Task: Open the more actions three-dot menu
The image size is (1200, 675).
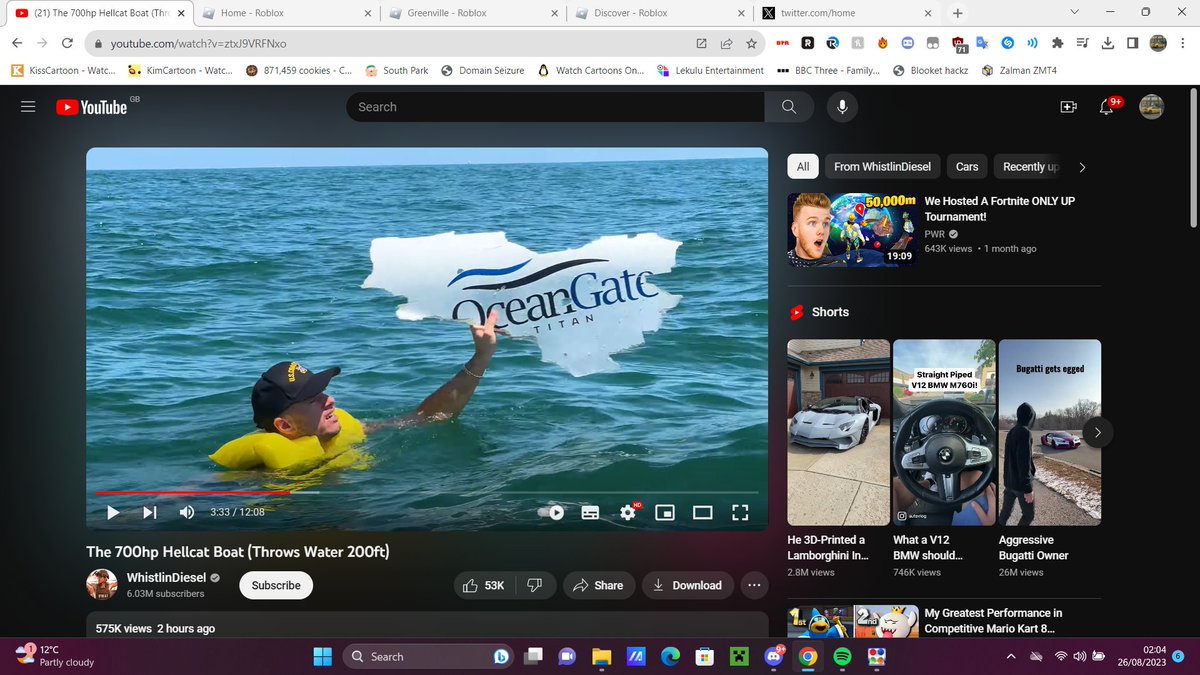Action: pyautogui.click(x=754, y=585)
